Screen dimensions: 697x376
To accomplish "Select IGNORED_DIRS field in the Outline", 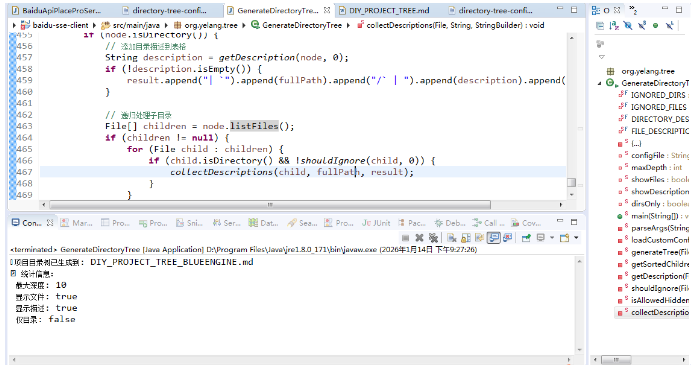I will point(658,95).
